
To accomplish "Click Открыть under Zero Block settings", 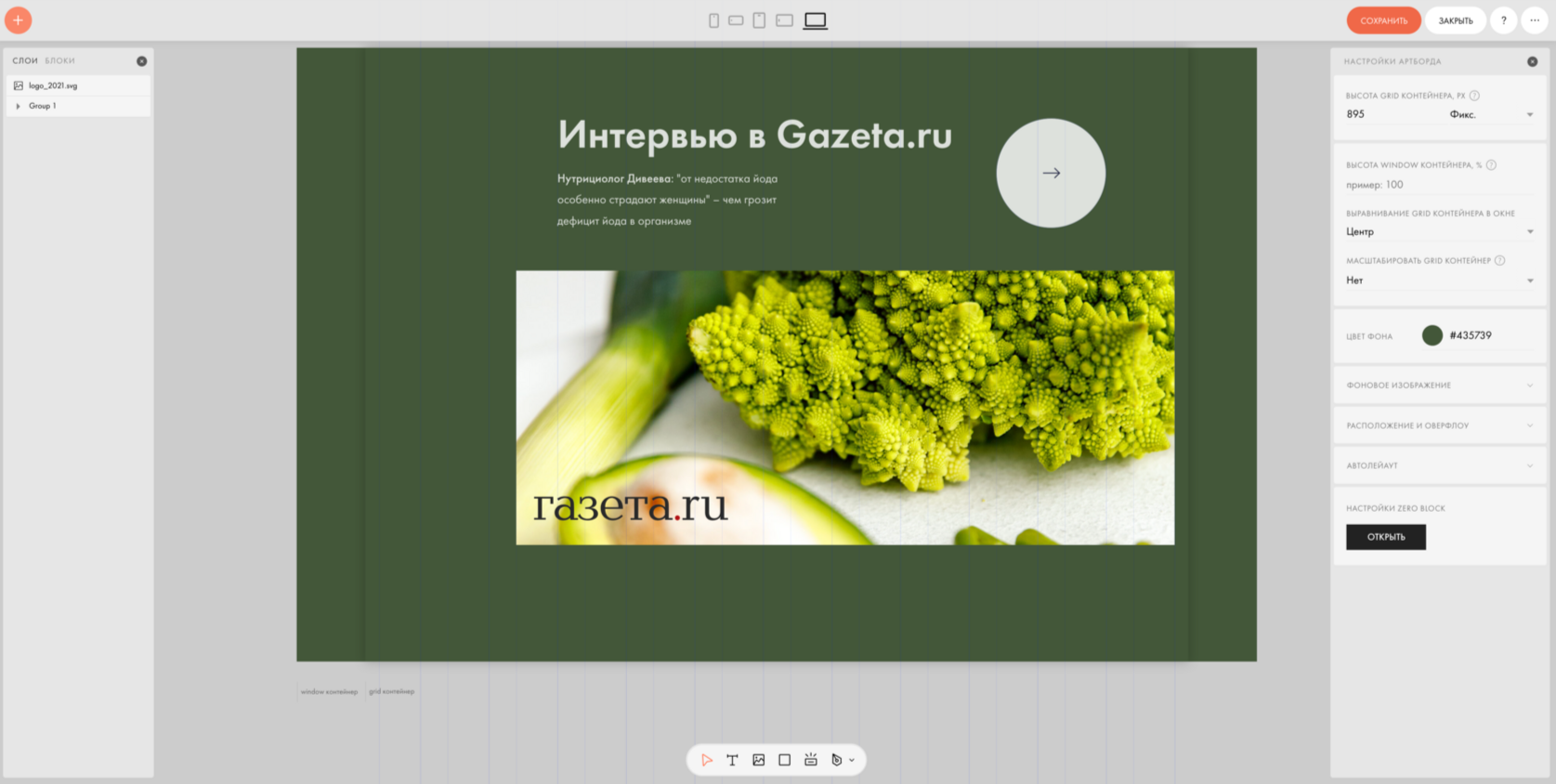I will coord(1386,537).
